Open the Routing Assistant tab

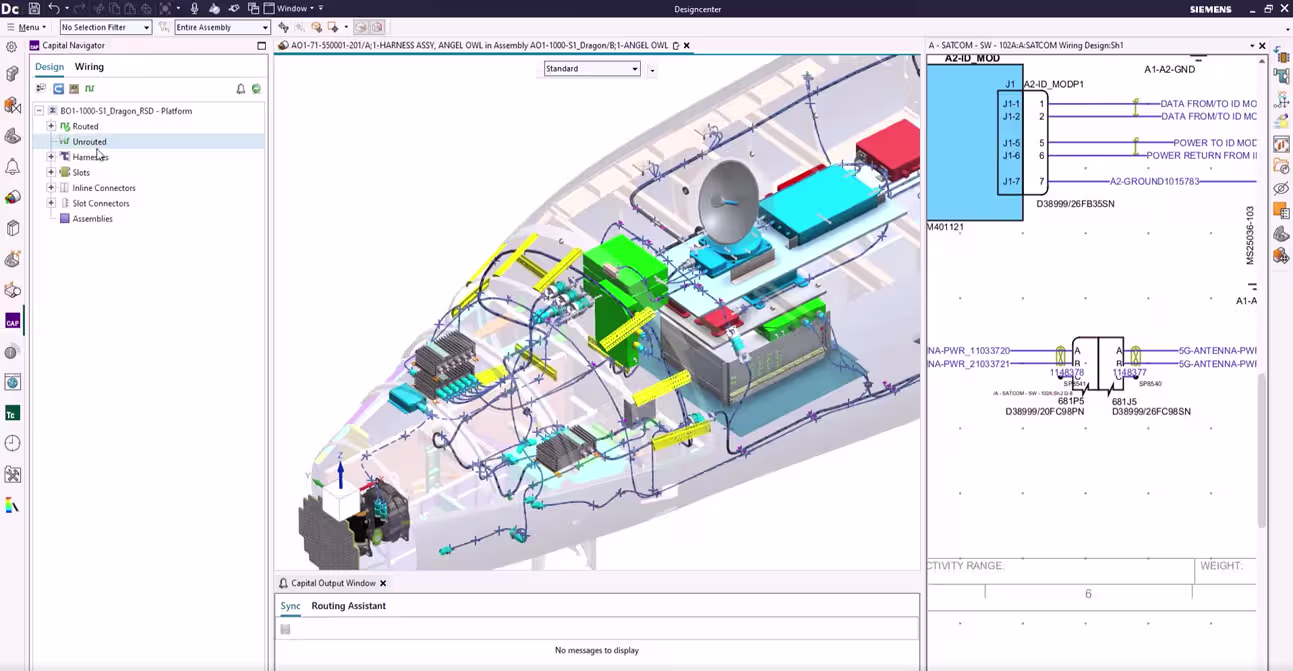tap(348, 606)
